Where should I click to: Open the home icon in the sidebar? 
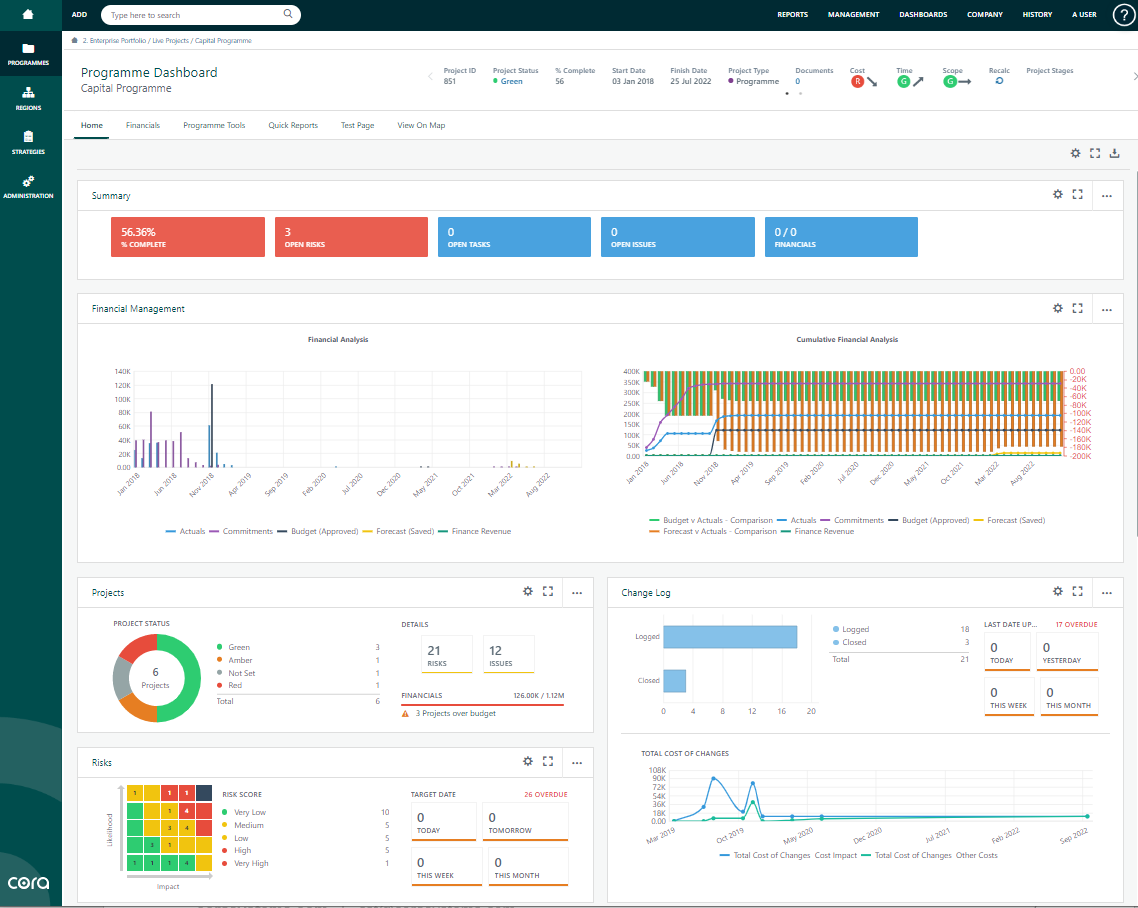tap(28, 15)
